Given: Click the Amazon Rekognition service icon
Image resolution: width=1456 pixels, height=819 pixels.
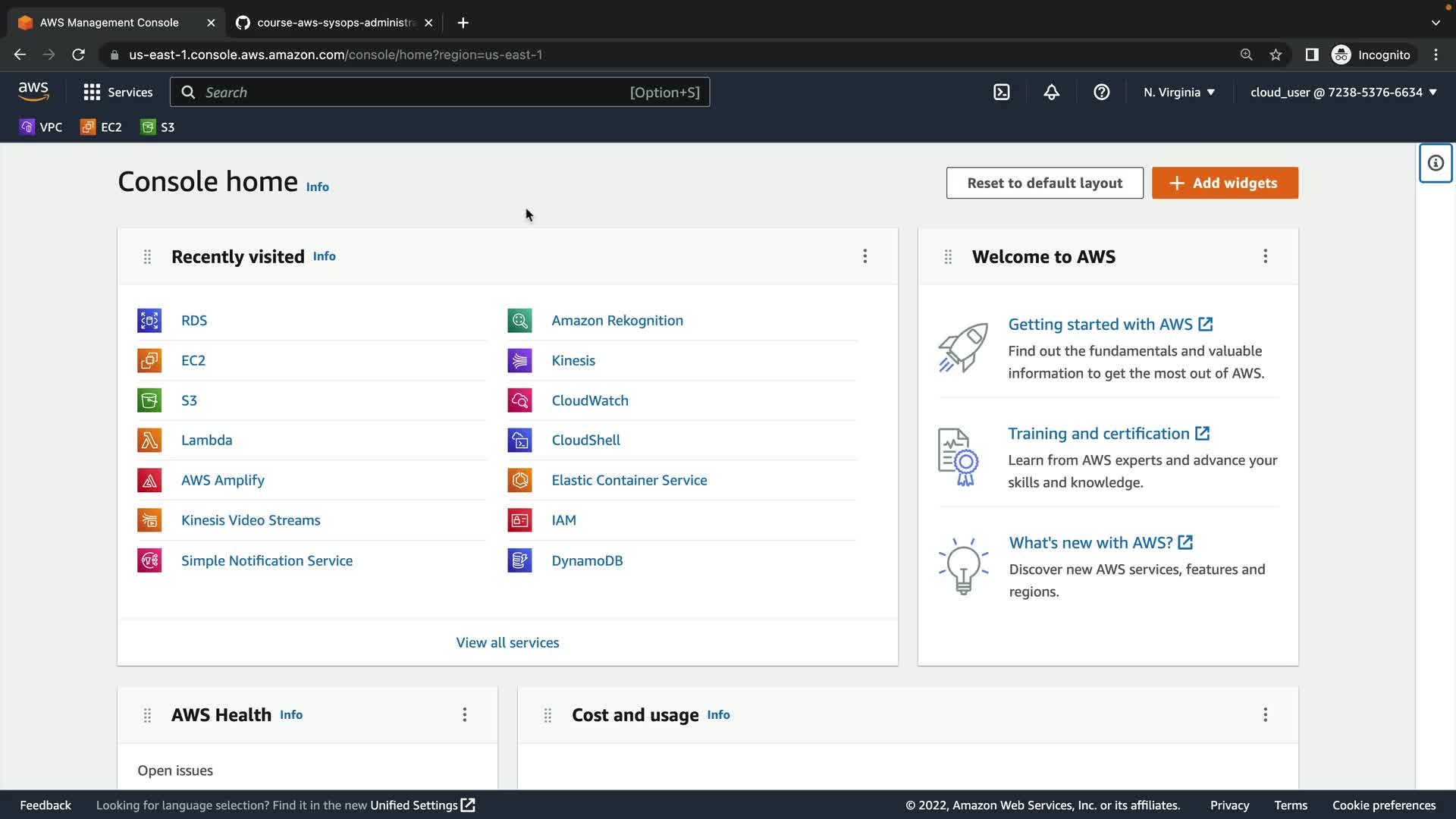Looking at the screenshot, I should (519, 321).
